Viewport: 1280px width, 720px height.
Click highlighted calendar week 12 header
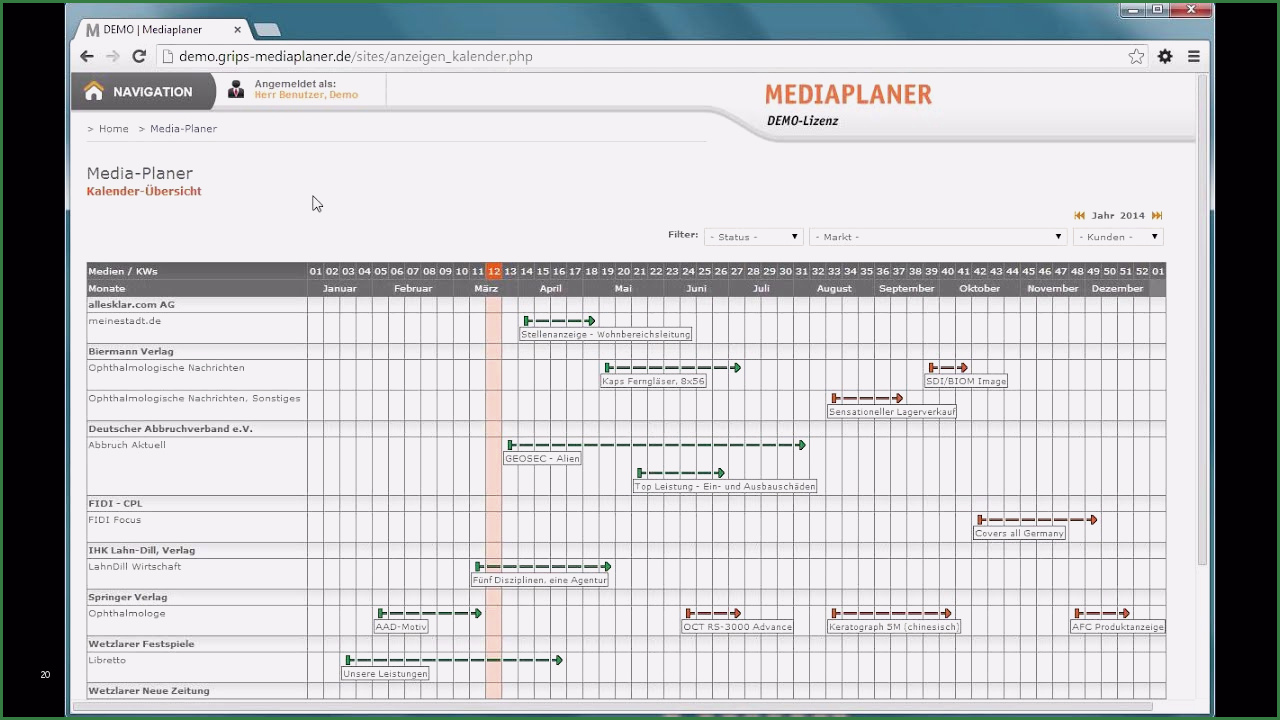click(x=493, y=272)
